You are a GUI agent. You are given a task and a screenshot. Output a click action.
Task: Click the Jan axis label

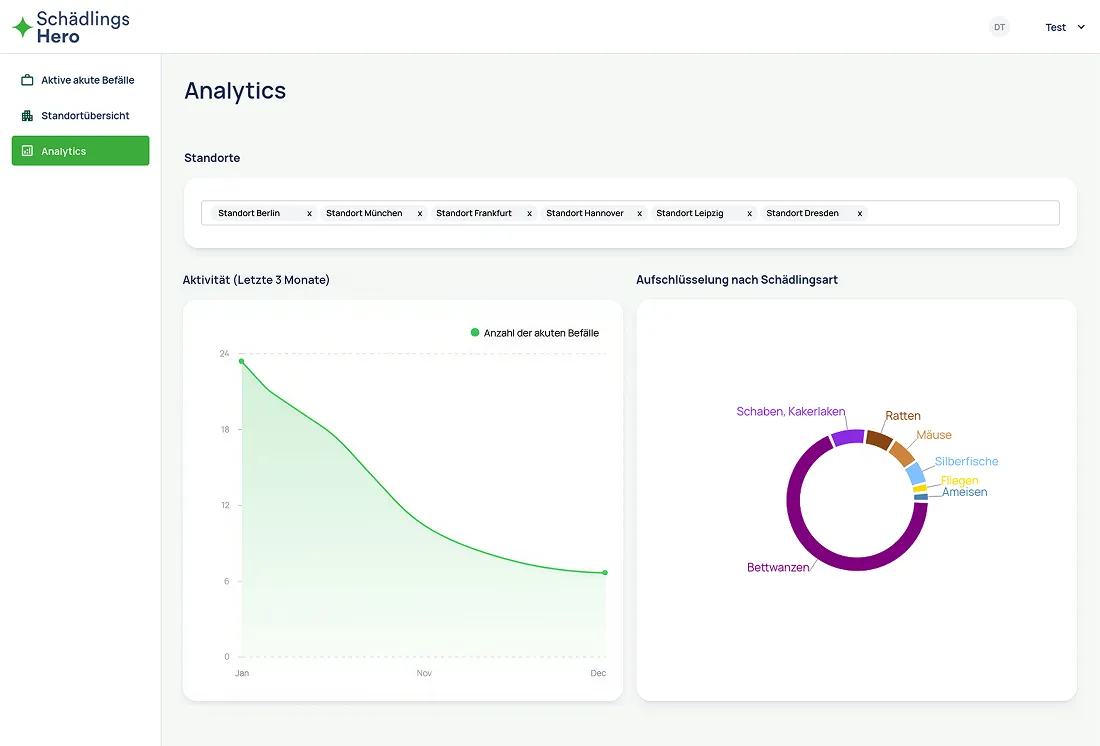242,673
